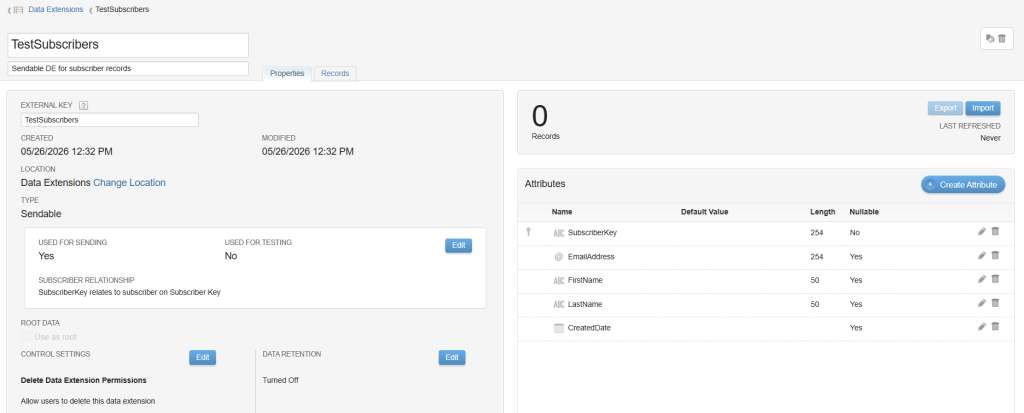Image resolution: width=1024 pixels, height=413 pixels.
Task: Switch to the Records tab
Action: point(335,73)
